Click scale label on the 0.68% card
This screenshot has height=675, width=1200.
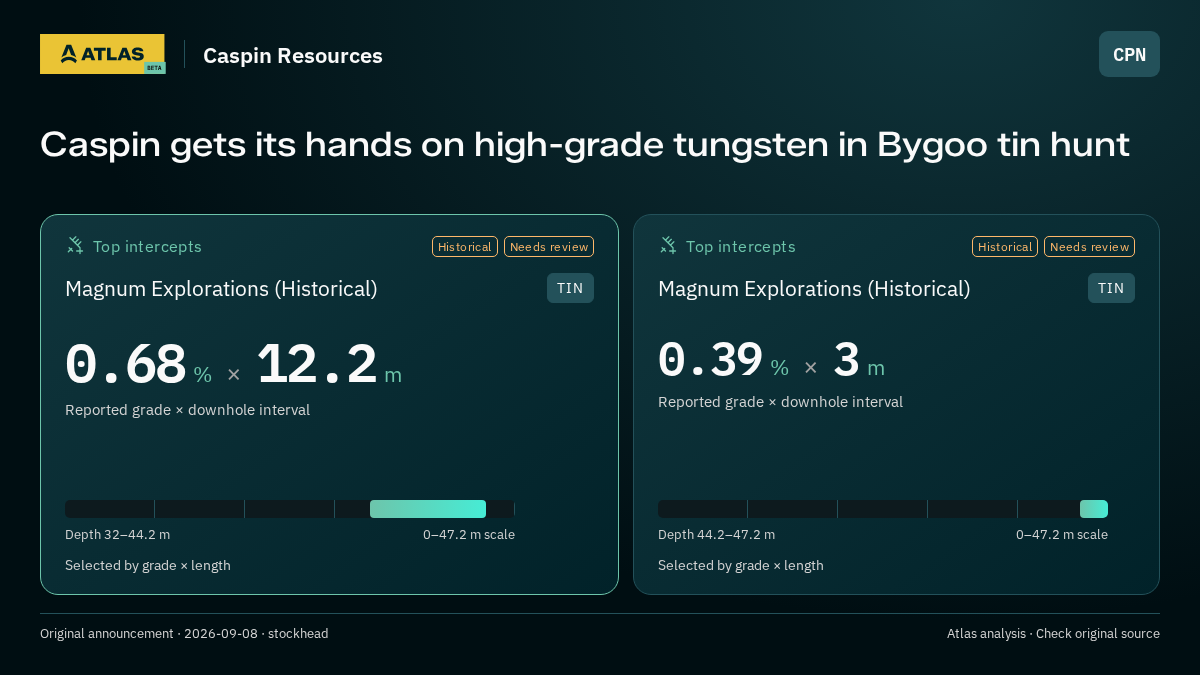pyautogui.click(x=469, y=535)
